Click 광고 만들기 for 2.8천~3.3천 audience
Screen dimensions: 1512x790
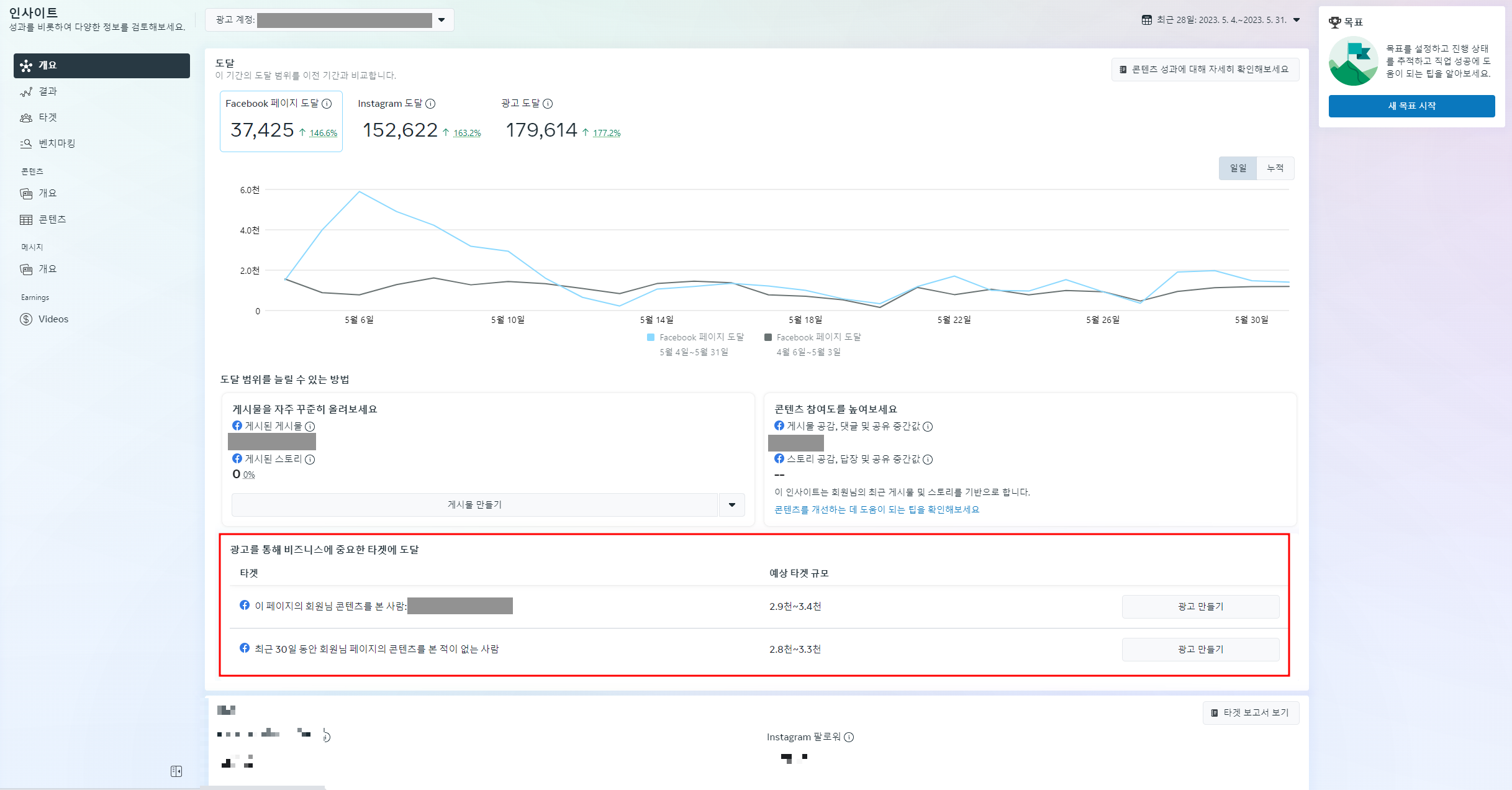coord(1200,649)
